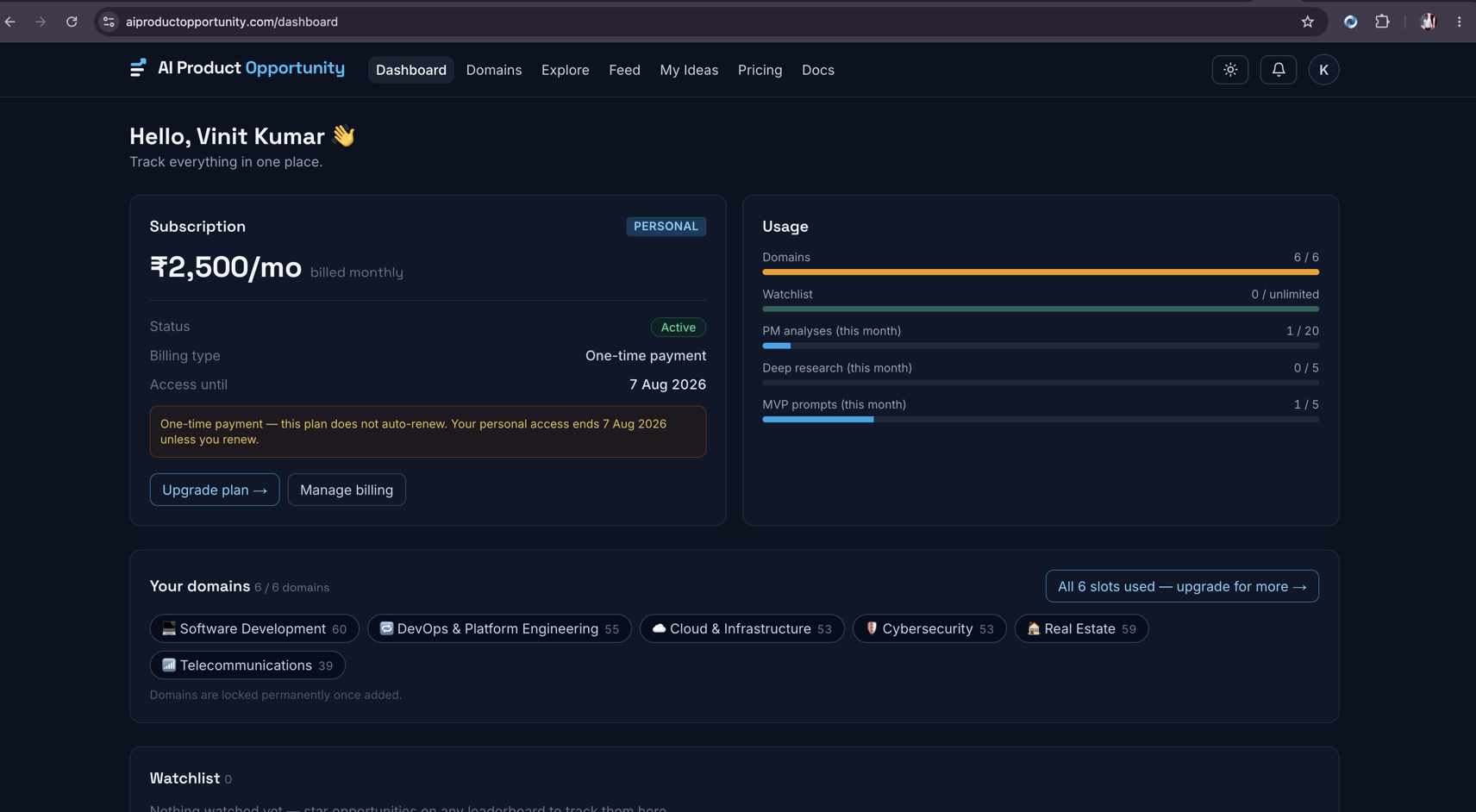This screenshot has width=1476, height=812.
Task: Click the Watchlist usage progress bar
Action: click(1041, 309)
